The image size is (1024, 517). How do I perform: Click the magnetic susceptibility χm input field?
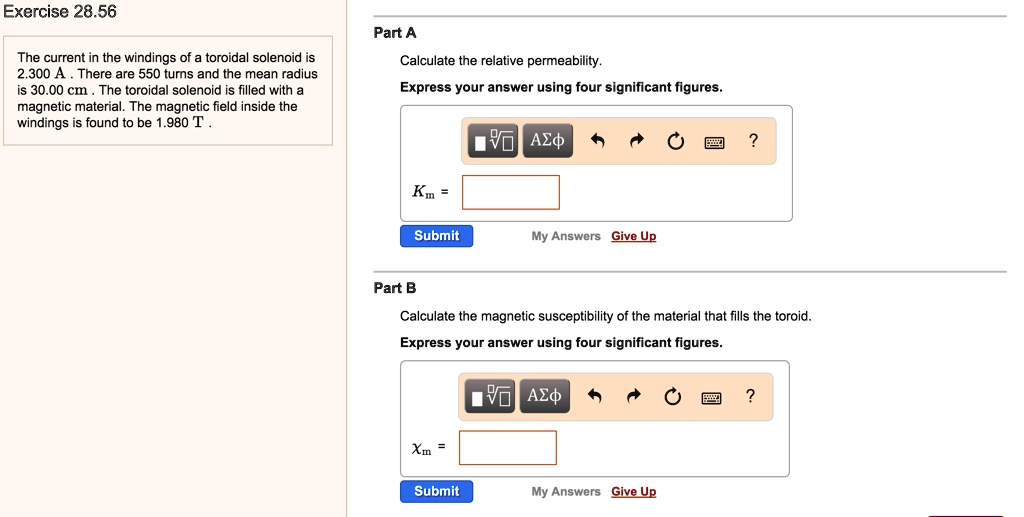(x=507, y=448)
